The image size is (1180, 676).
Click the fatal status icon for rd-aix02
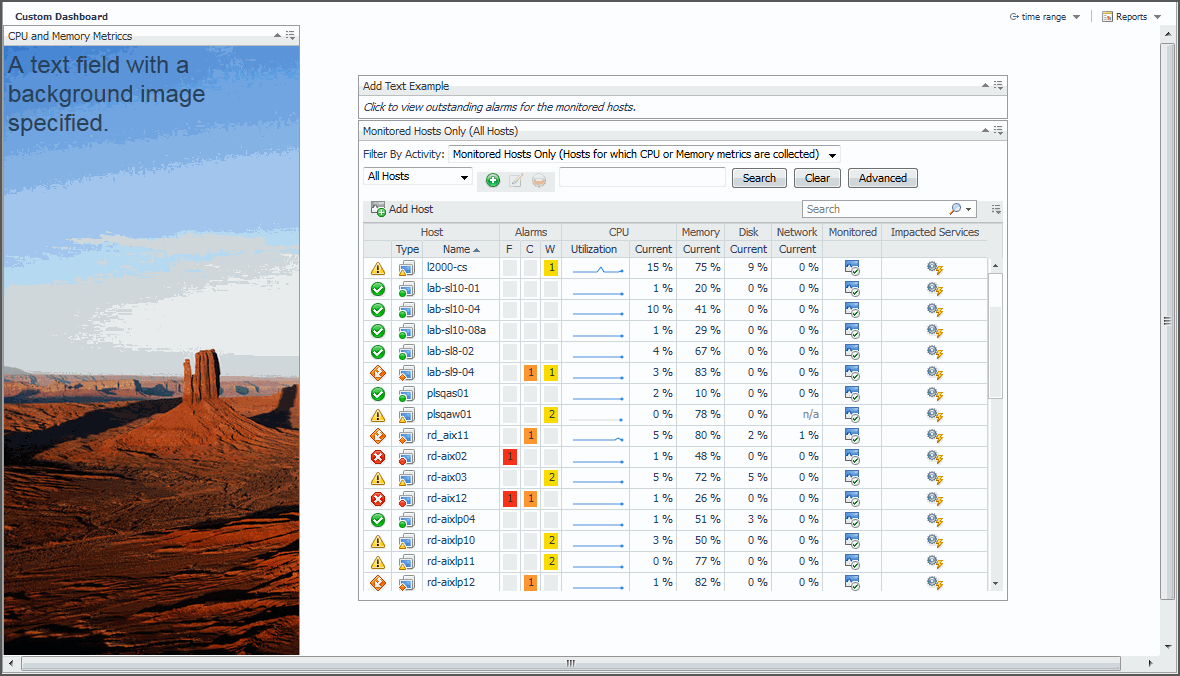pos(378,457)
